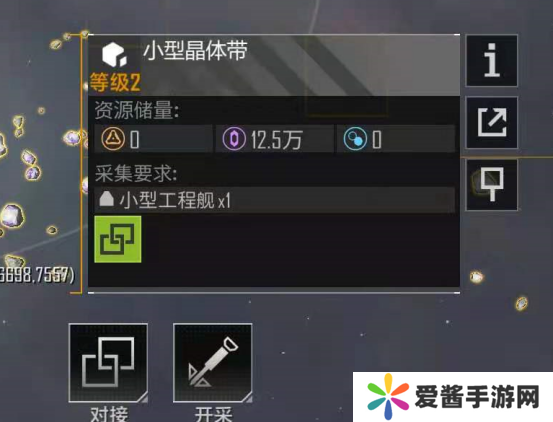
Task: Open the info panel via "i" icon
Action: [x=492, y=61]
